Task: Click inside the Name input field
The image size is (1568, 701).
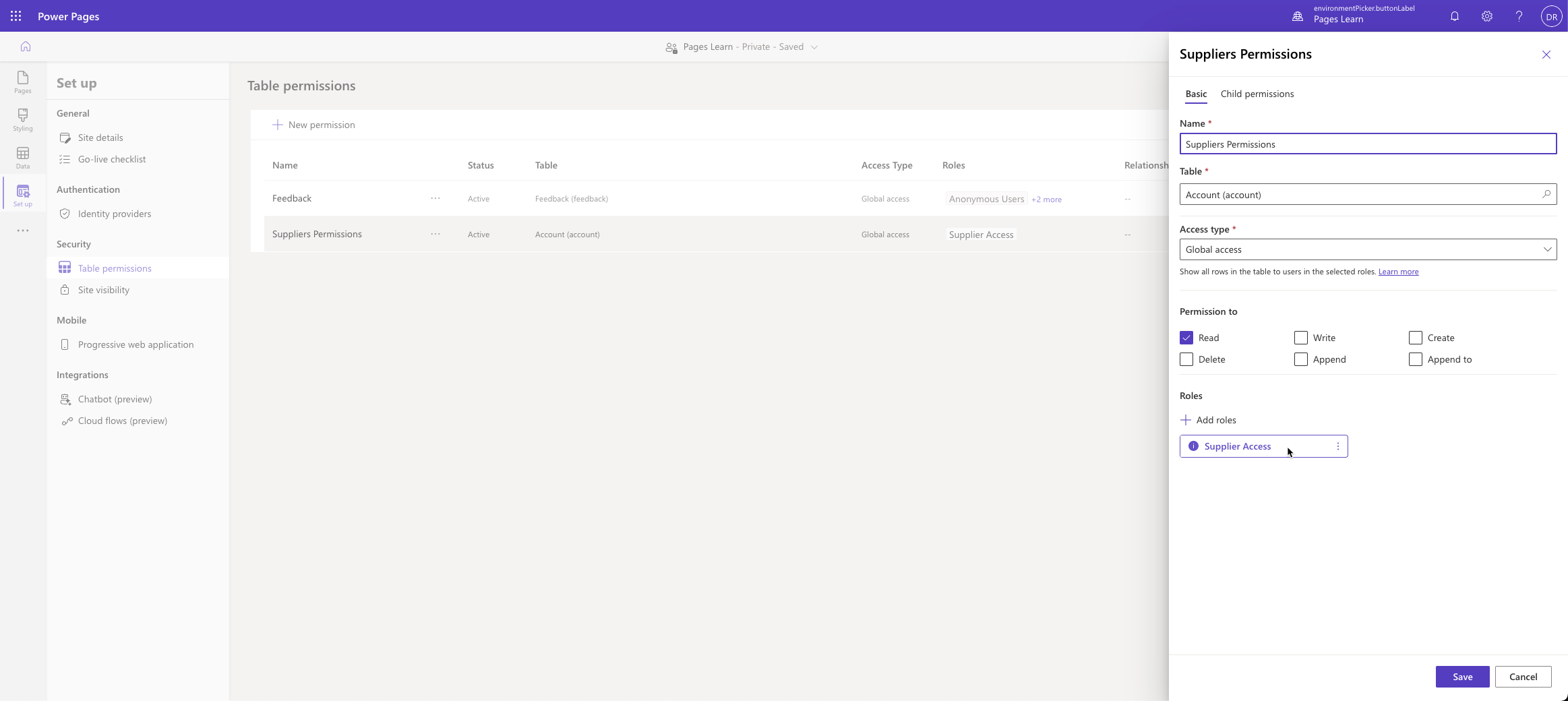Action: coord(1367,144)
